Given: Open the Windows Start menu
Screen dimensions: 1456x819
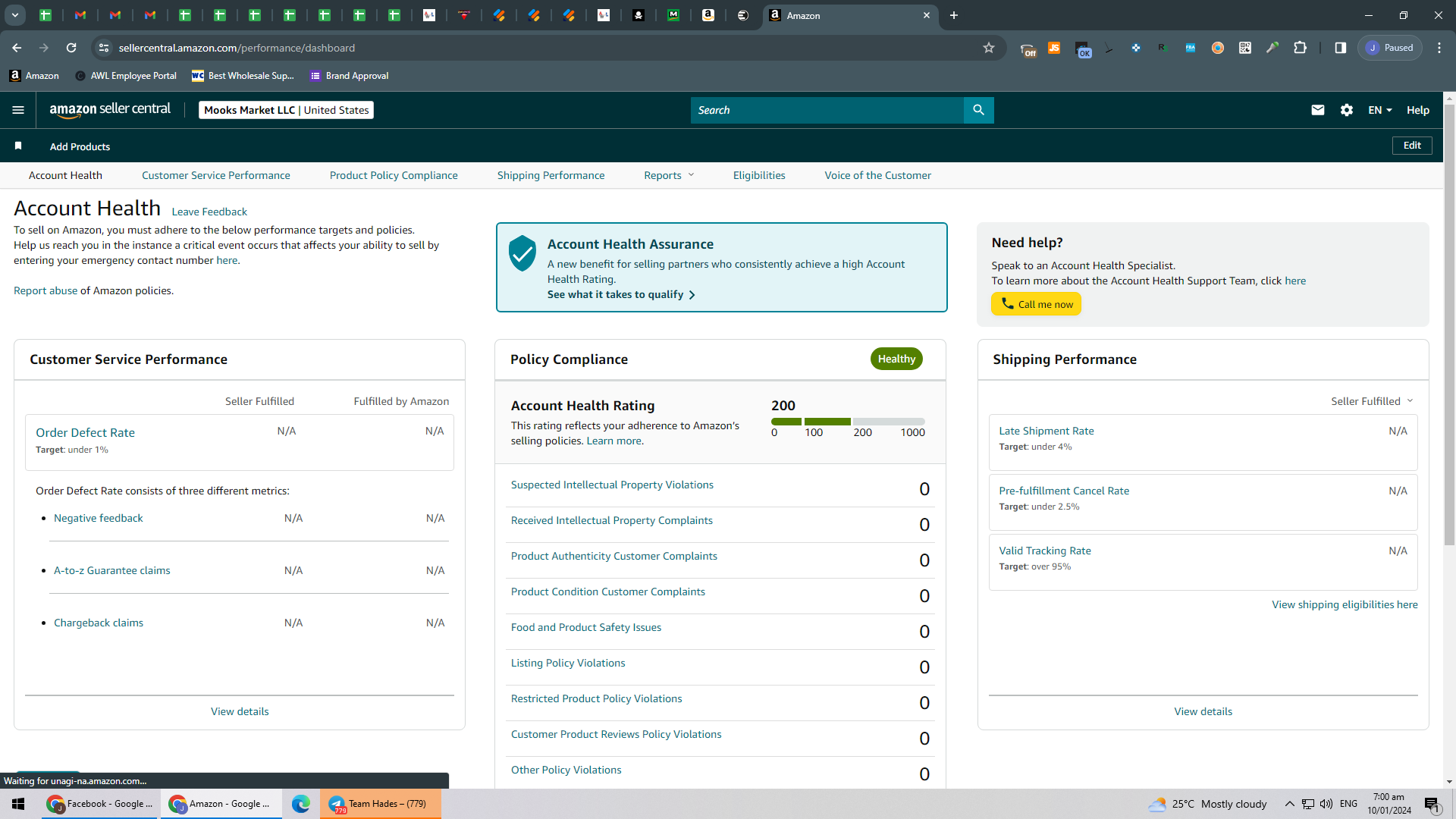Looking at the screenshot, I should pos(18,804).
